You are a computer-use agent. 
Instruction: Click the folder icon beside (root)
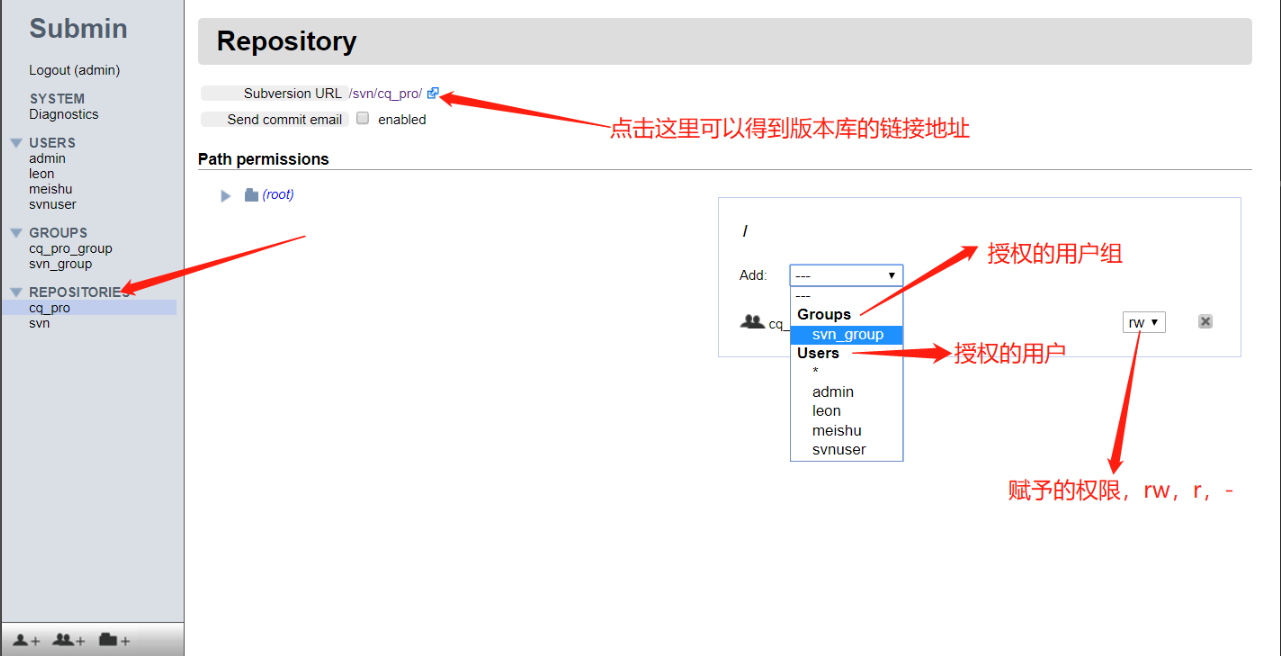point(250,194)
